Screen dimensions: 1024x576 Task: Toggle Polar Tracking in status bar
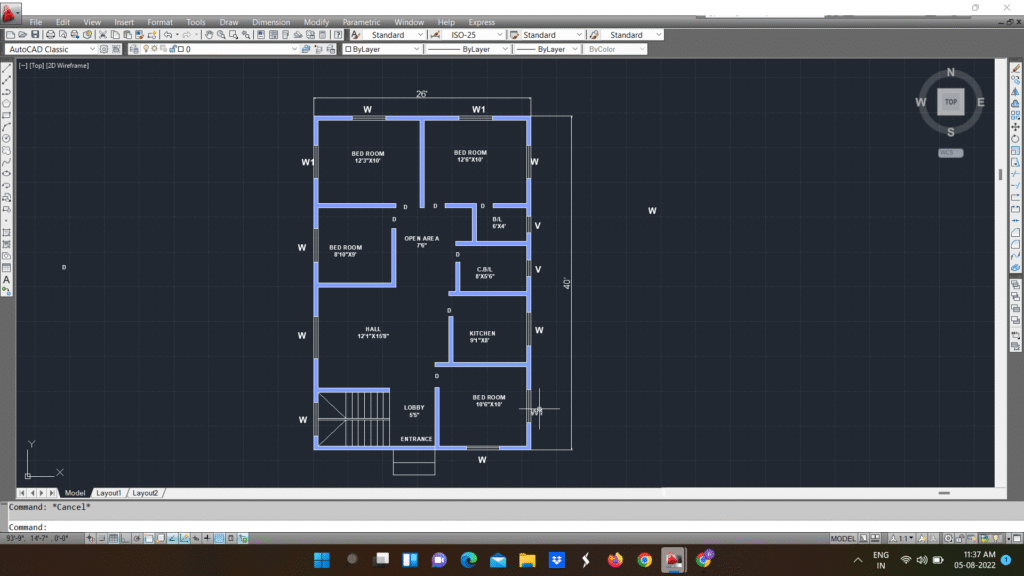[137, 538]
